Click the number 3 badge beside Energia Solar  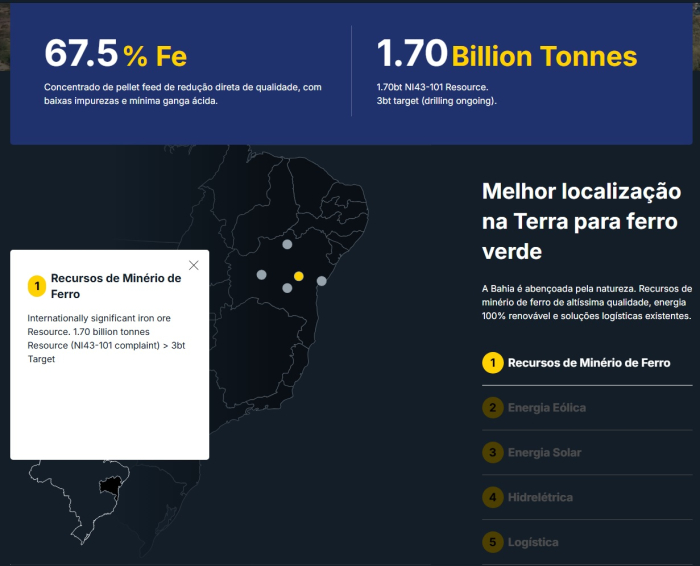tap(492, 453)
